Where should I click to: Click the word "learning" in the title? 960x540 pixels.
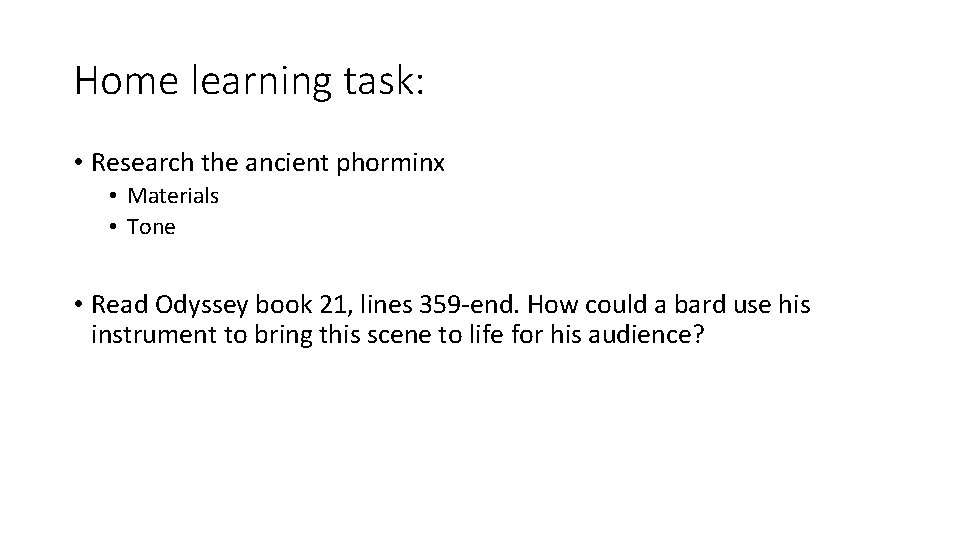coord(261,82)
